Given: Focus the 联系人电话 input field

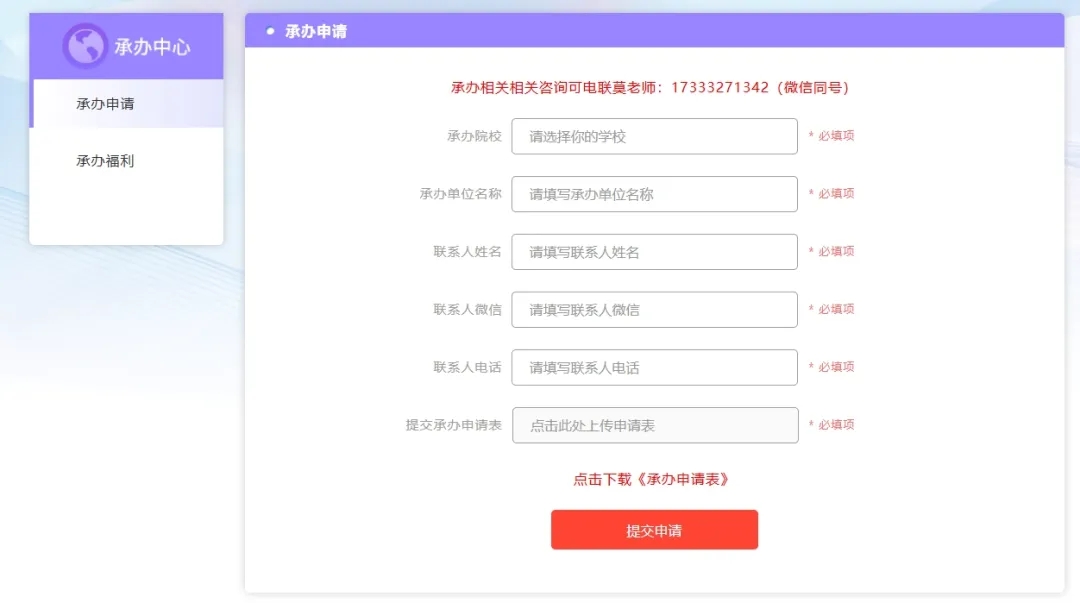Looking at the screenshot, I should 654,368.
